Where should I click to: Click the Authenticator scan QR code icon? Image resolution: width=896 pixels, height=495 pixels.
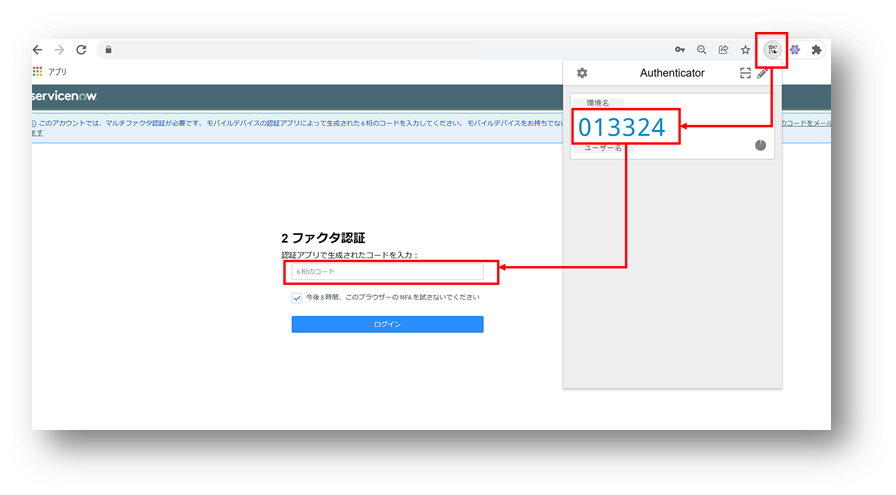[745, 73]
